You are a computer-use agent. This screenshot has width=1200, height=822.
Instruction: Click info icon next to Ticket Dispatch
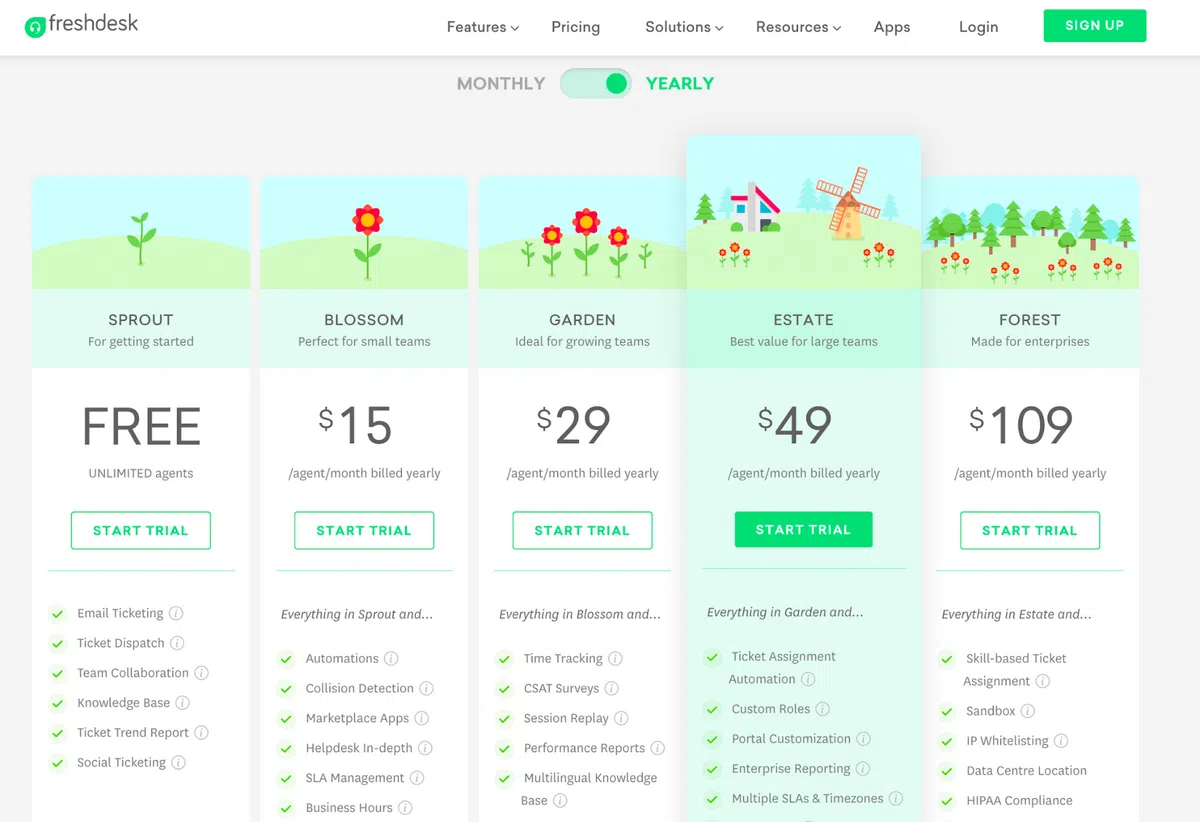coord(177,643)
